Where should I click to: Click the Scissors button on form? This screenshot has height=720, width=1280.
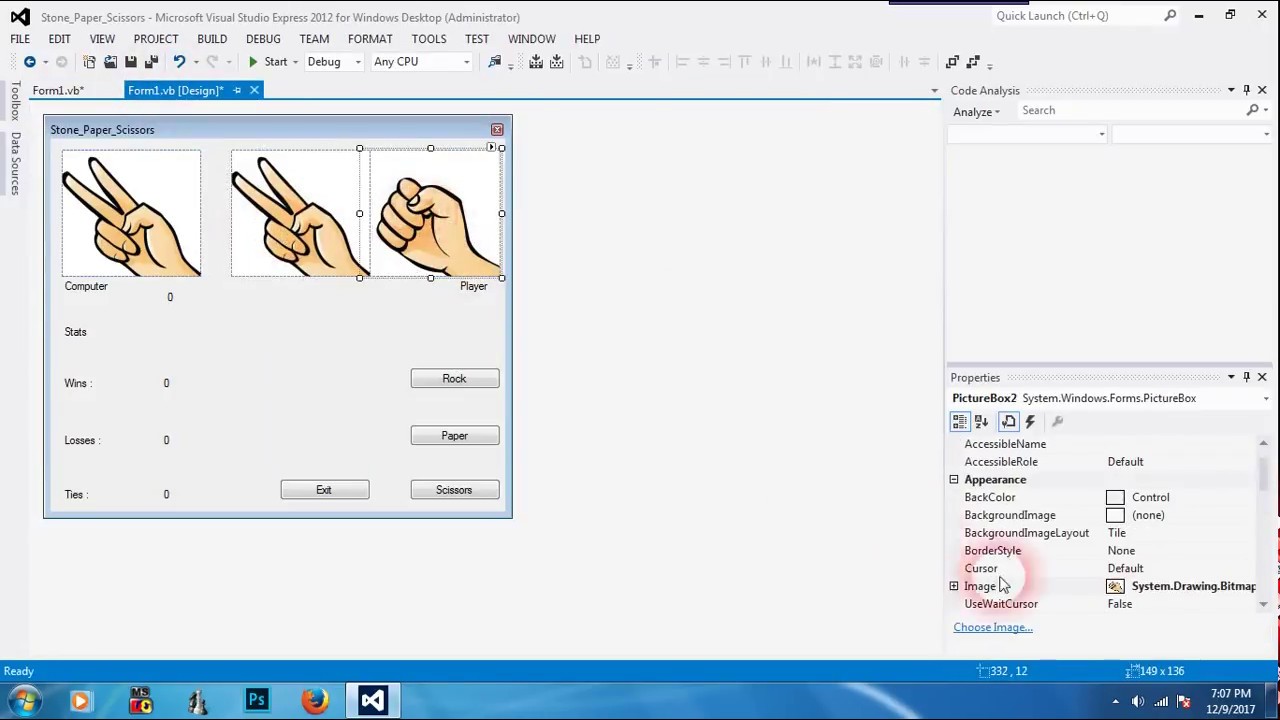(454, 490)
